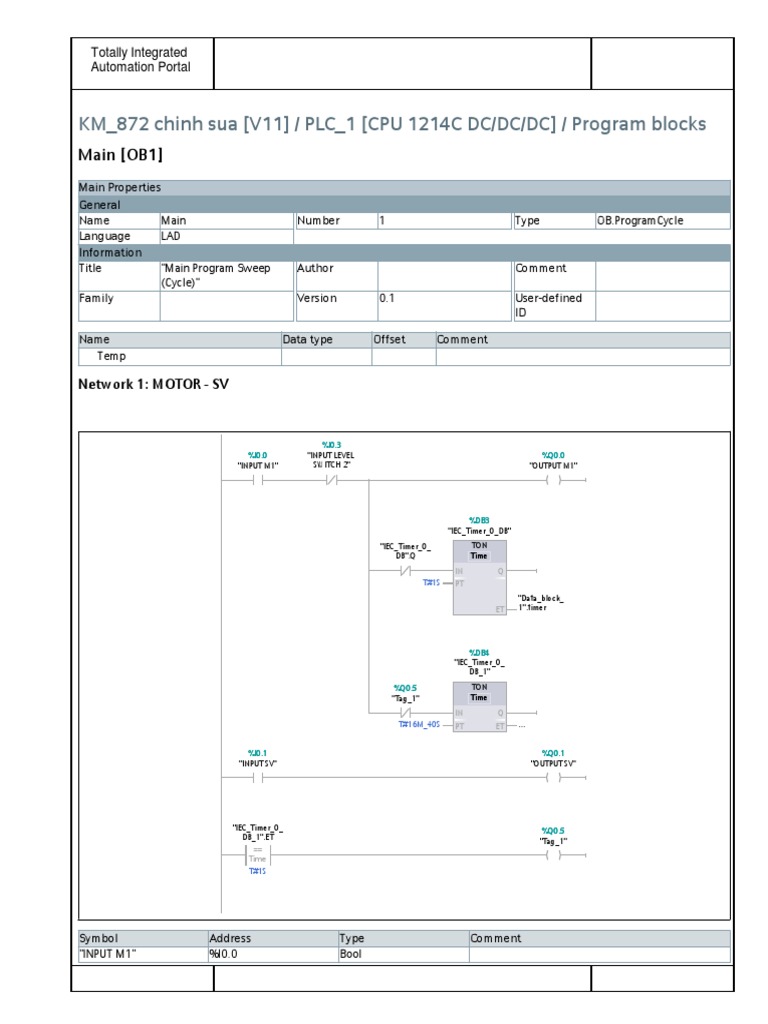Click the normally open contact labeled "INPUT M1"
768x1024 pixels.
click(257, 481)
